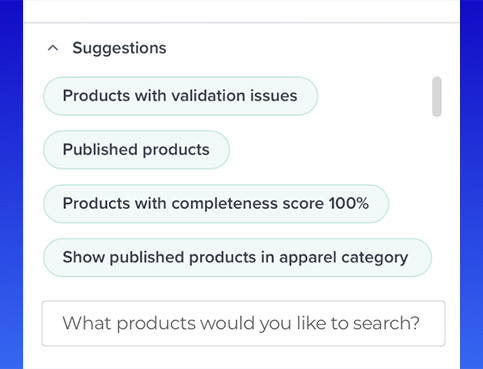Apply the validation issues product filter suggestion

point(180,96)
